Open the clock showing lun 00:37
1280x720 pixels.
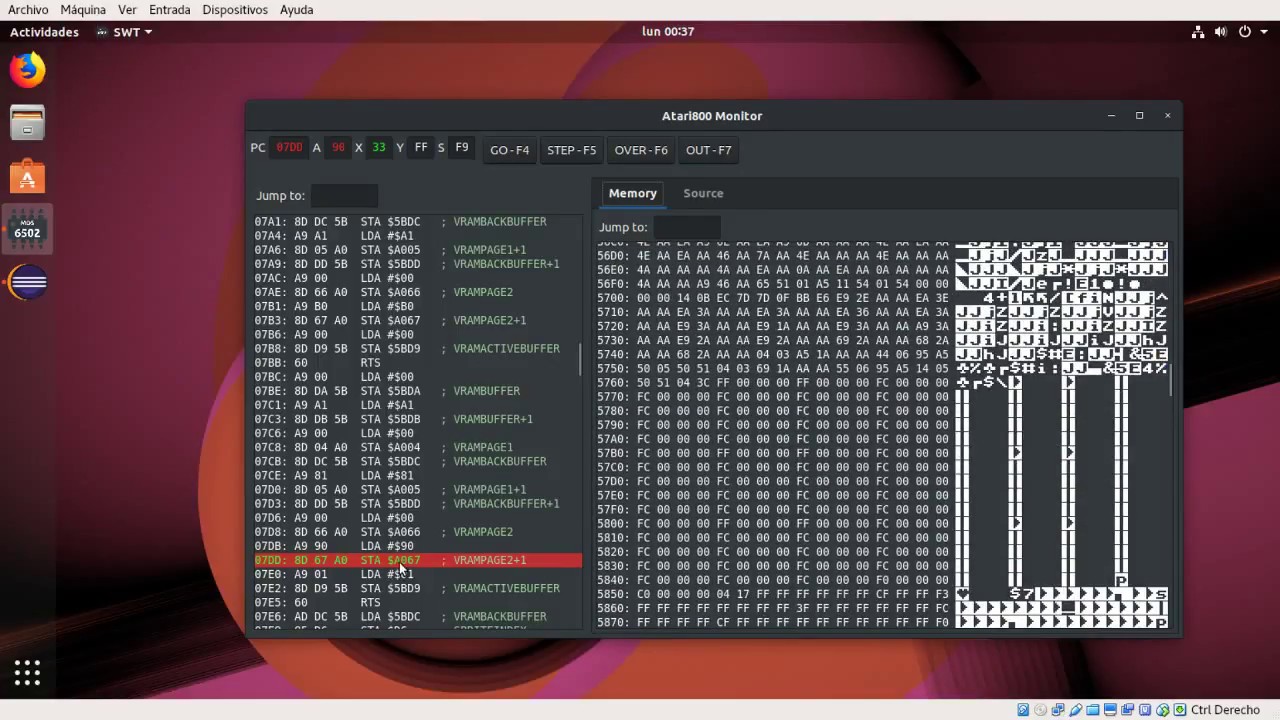point(668,31)
